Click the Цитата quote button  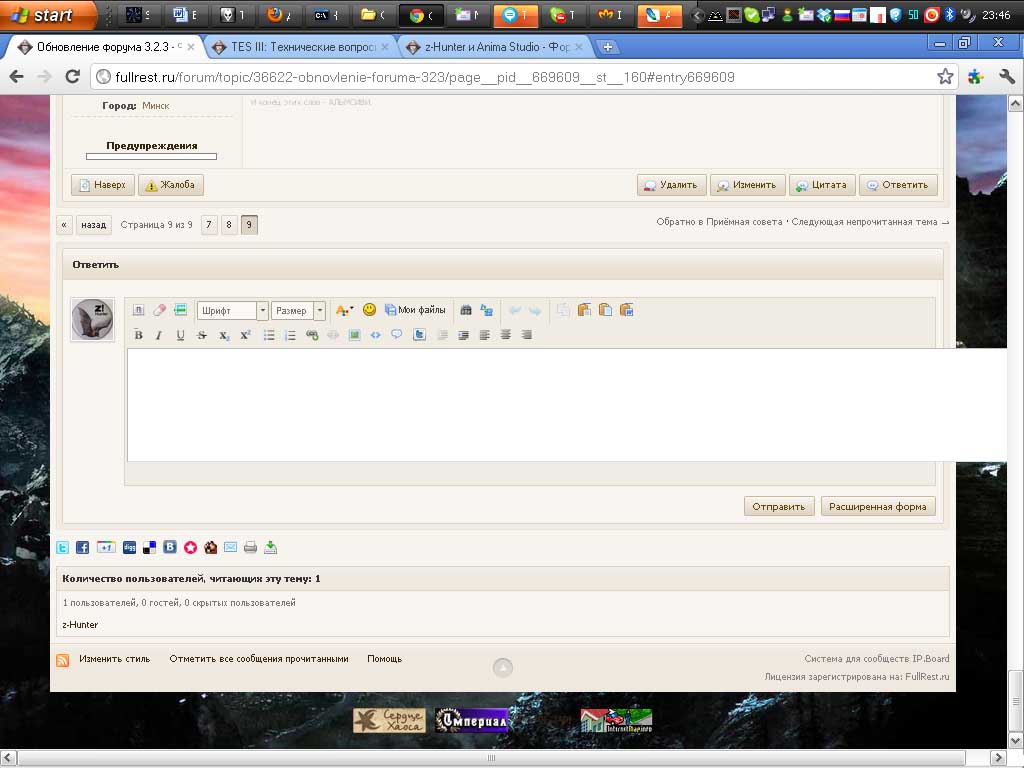coord(820,185)
